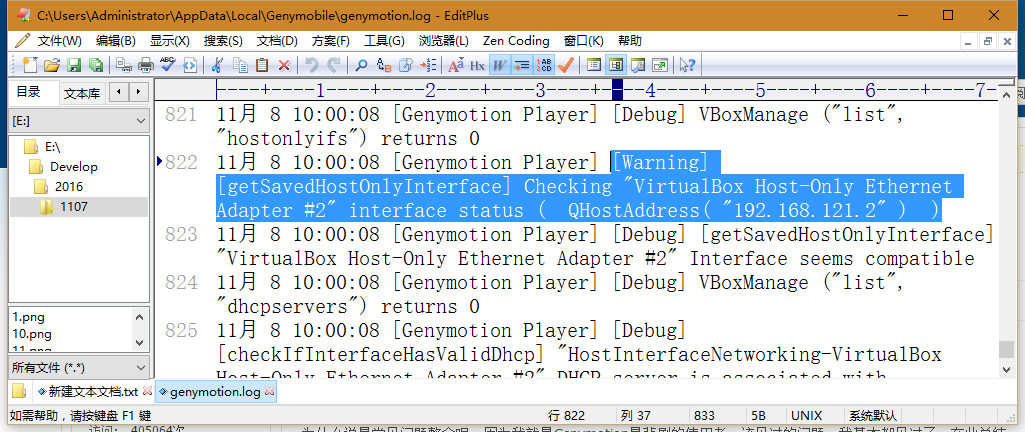Open the 所有文件 (*.*) filter dropdown
The width and height of the screenshot is (1025, 432).
point(78,368)
